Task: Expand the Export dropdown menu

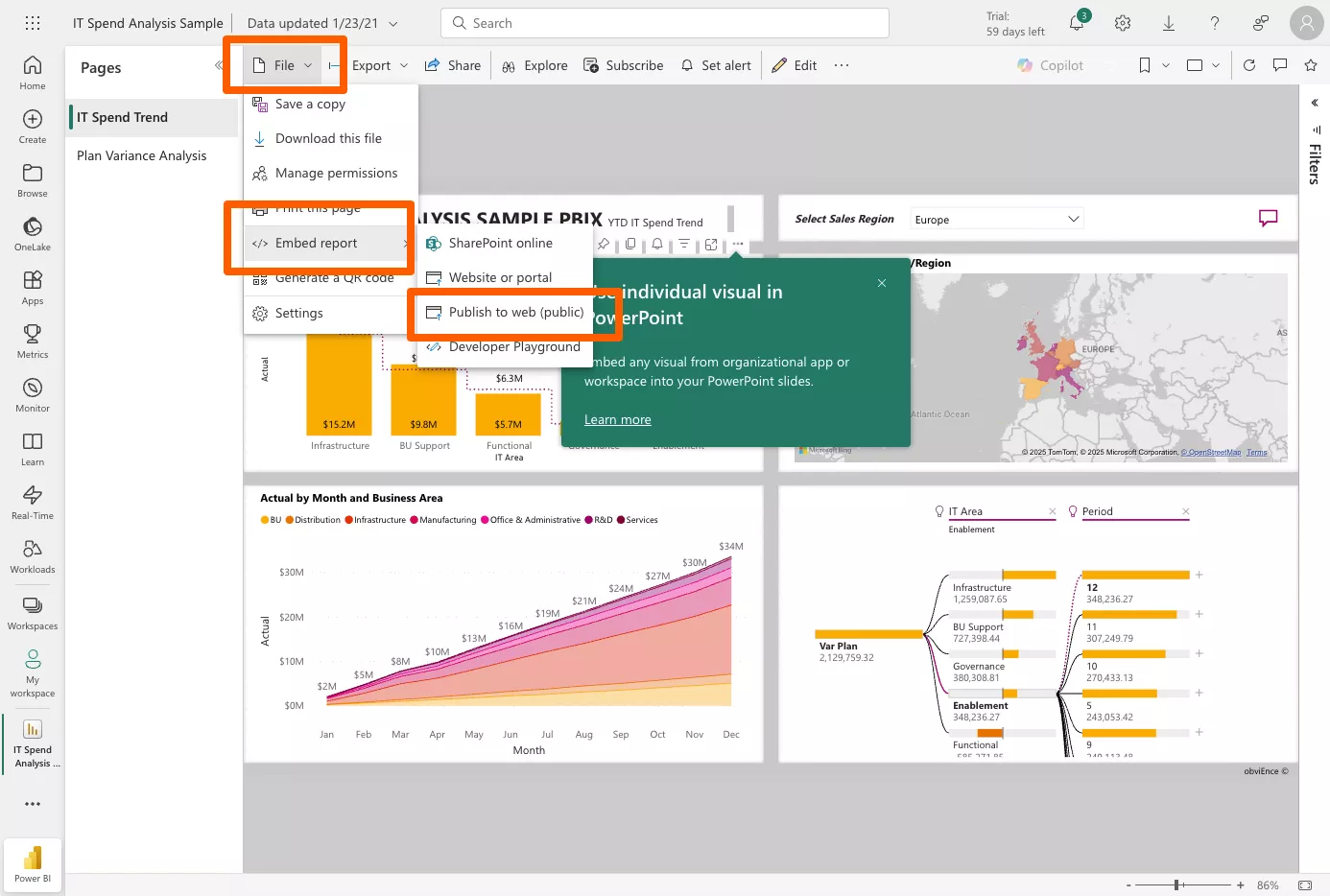Action: 379,65
